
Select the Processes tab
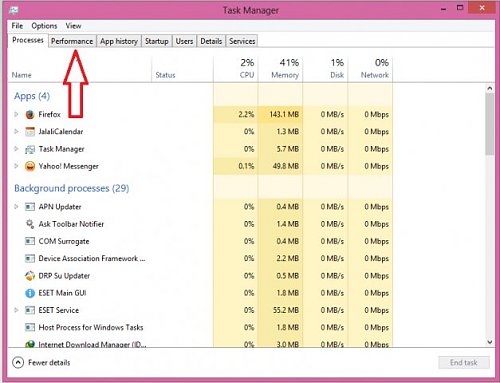click(x=28, y=40)
